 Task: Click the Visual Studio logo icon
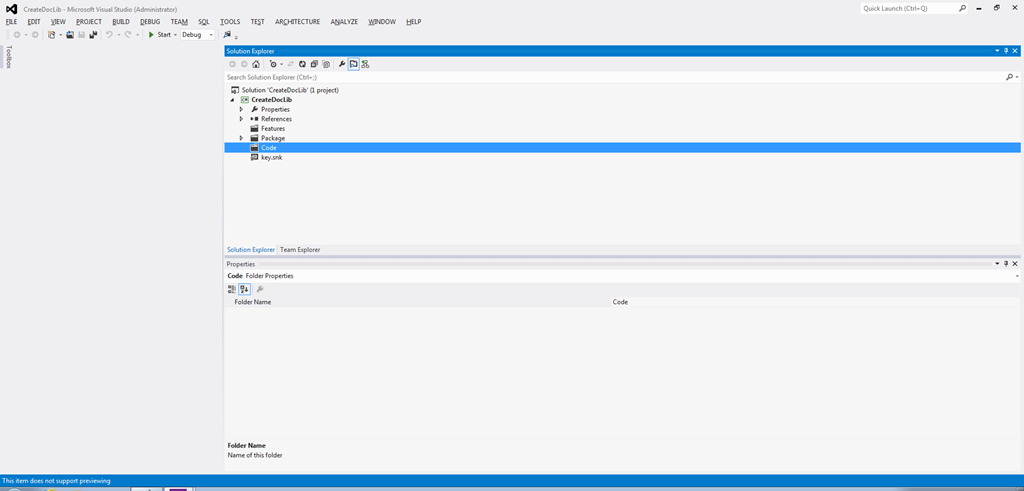tap(11, 9)
